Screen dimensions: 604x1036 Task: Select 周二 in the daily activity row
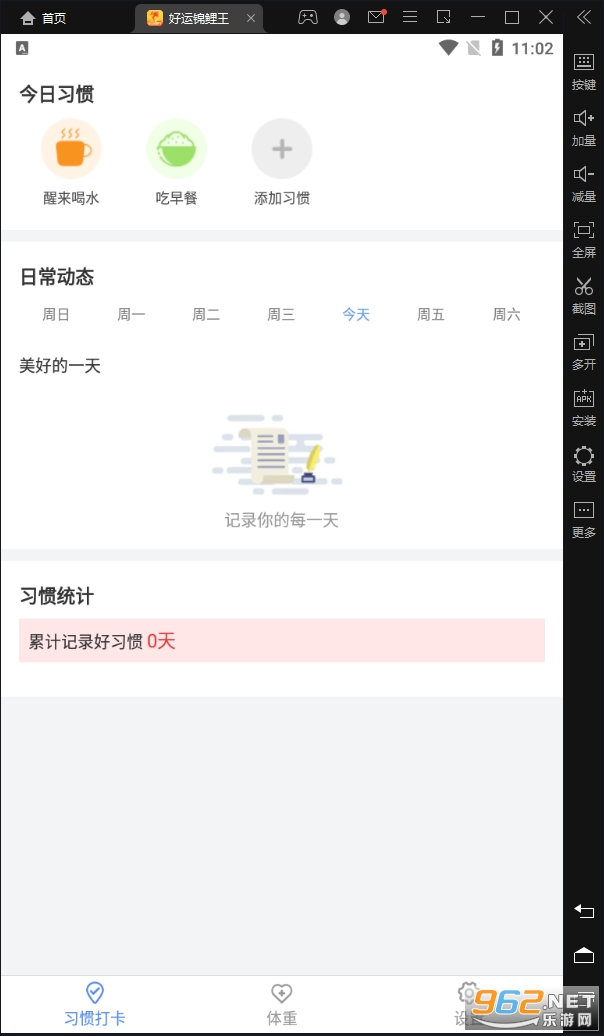206,314
